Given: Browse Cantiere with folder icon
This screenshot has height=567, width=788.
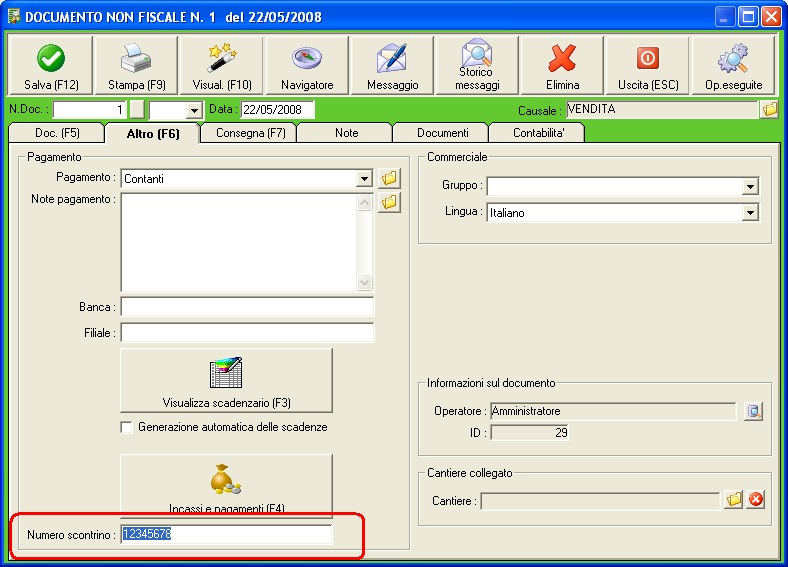Looking at the screenshot, I should coord(734,500).
